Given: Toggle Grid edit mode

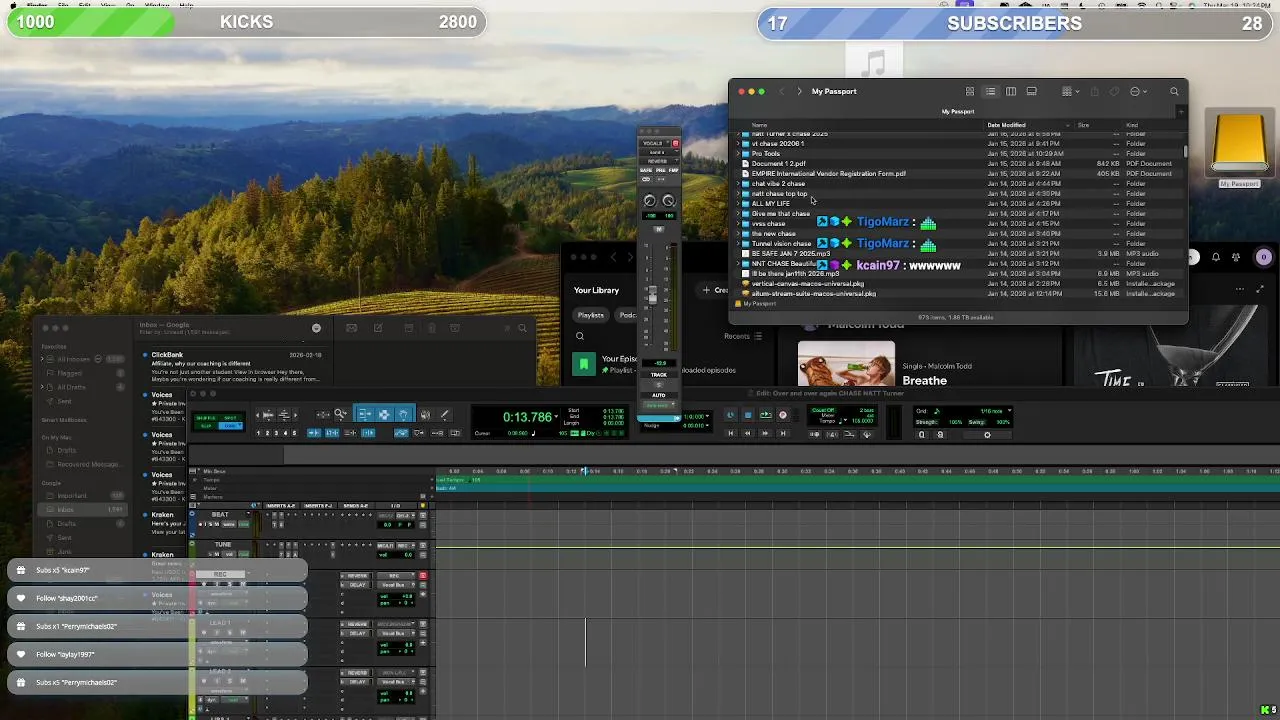Looking at the screenshot, I should (231, 426).
